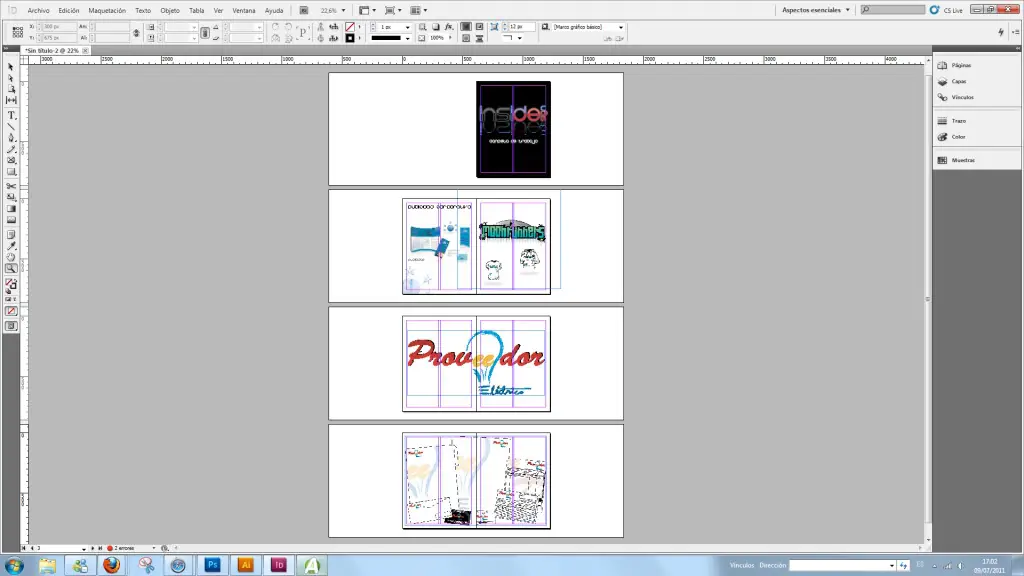Select the Page tool
The height and width of the screenshot is (576, 1024).
tap(10, 89)
